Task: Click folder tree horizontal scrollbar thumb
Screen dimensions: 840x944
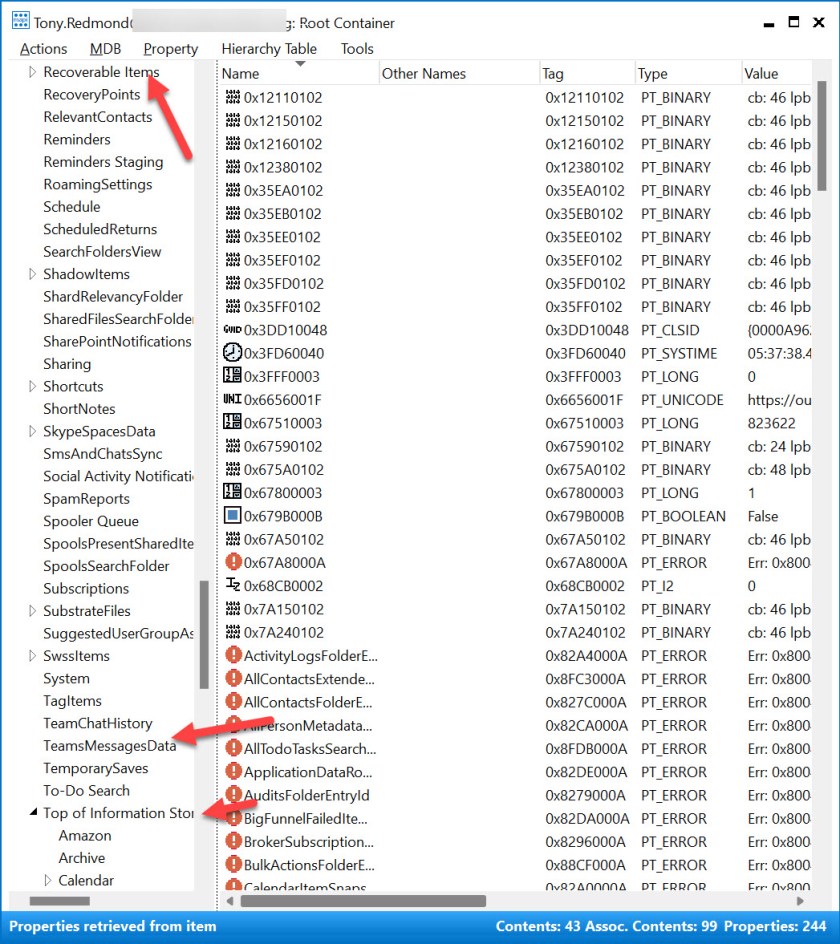Action: 60,901
